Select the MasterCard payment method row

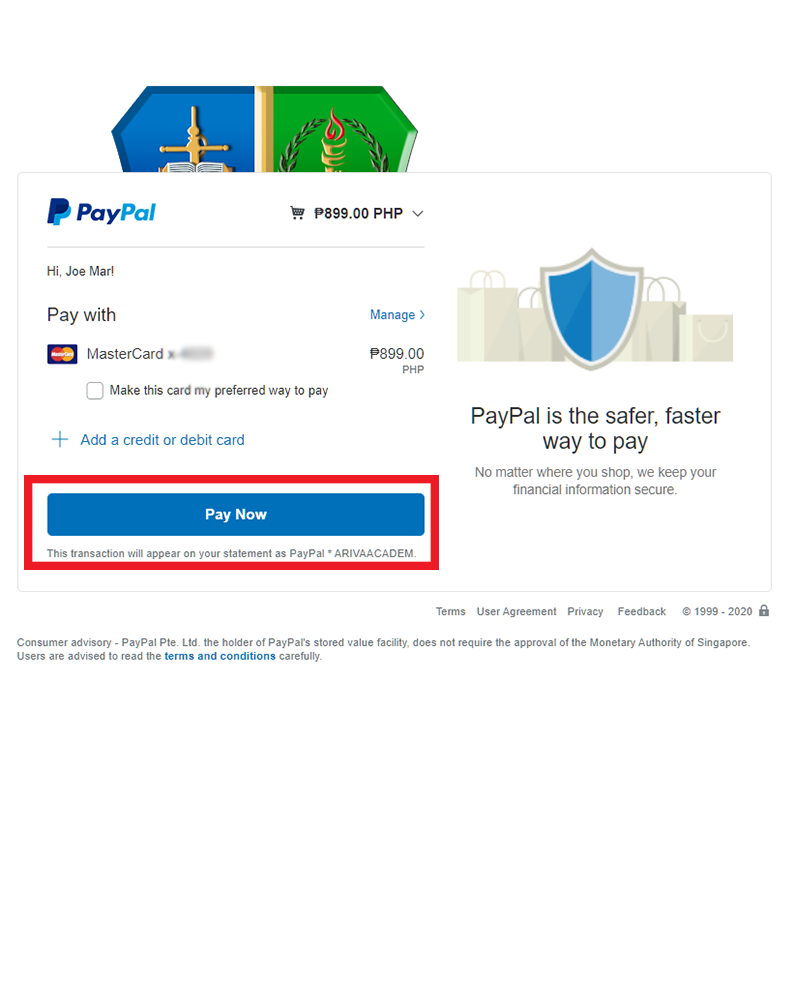(236, 355)
